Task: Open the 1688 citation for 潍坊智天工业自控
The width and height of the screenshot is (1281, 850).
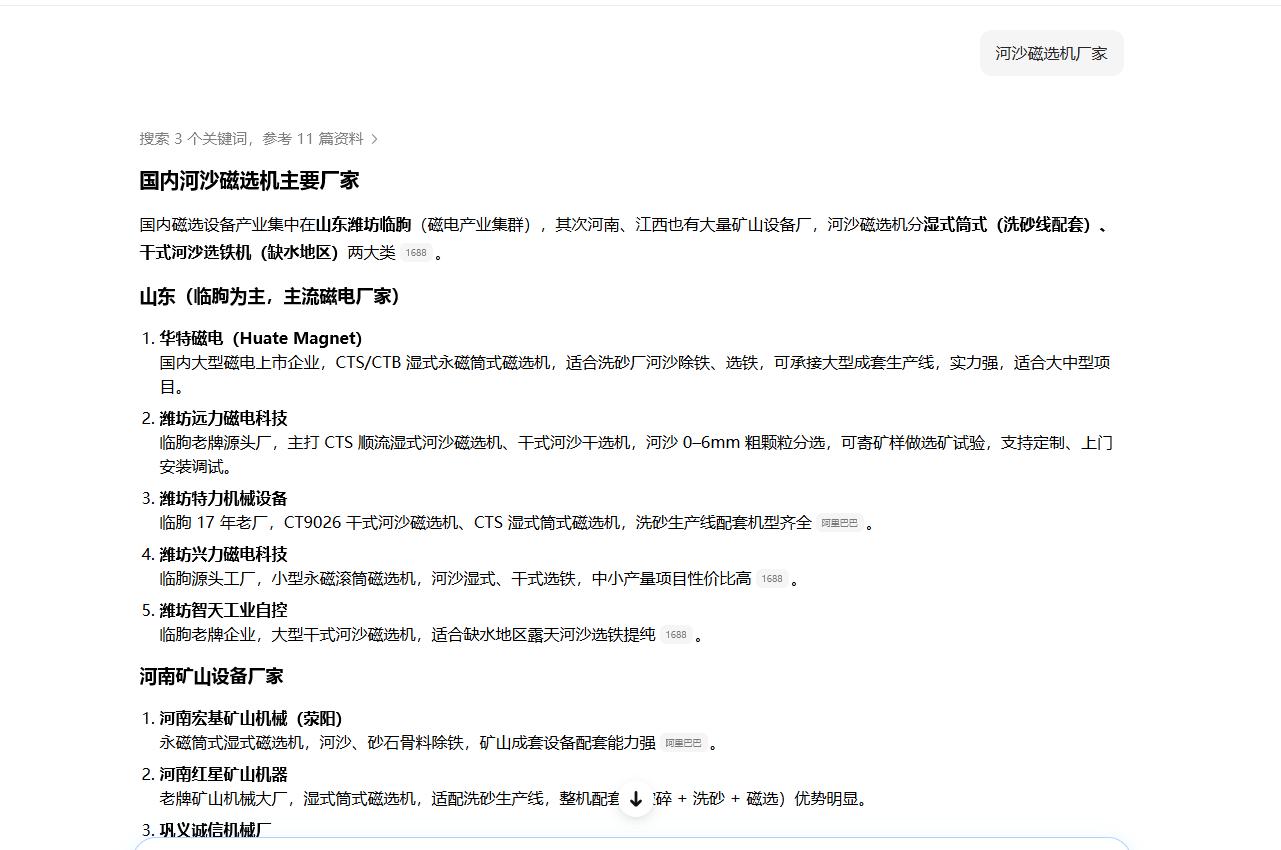Action: 676,635
